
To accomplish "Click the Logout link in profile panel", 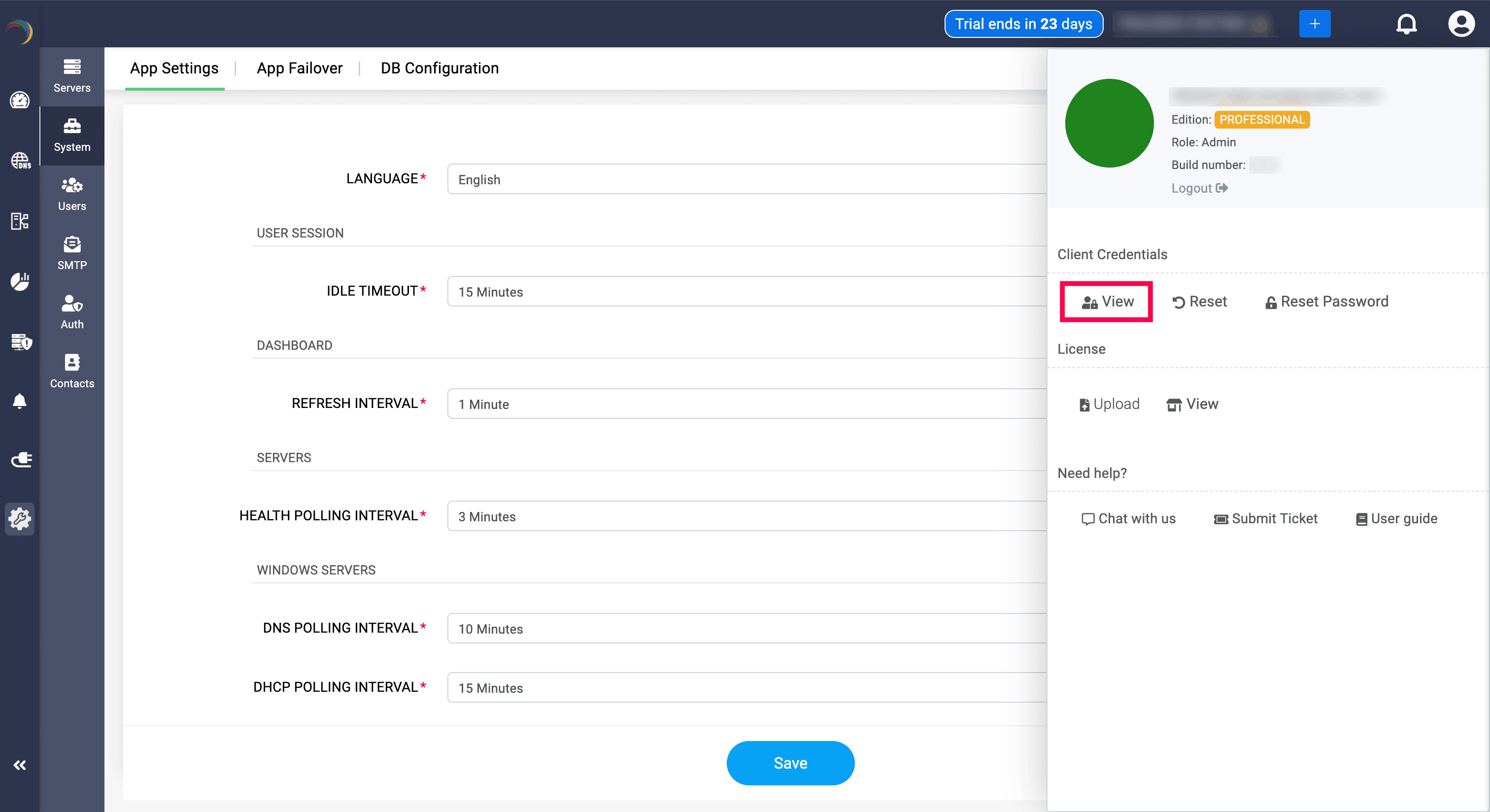I will point(1198,188).
